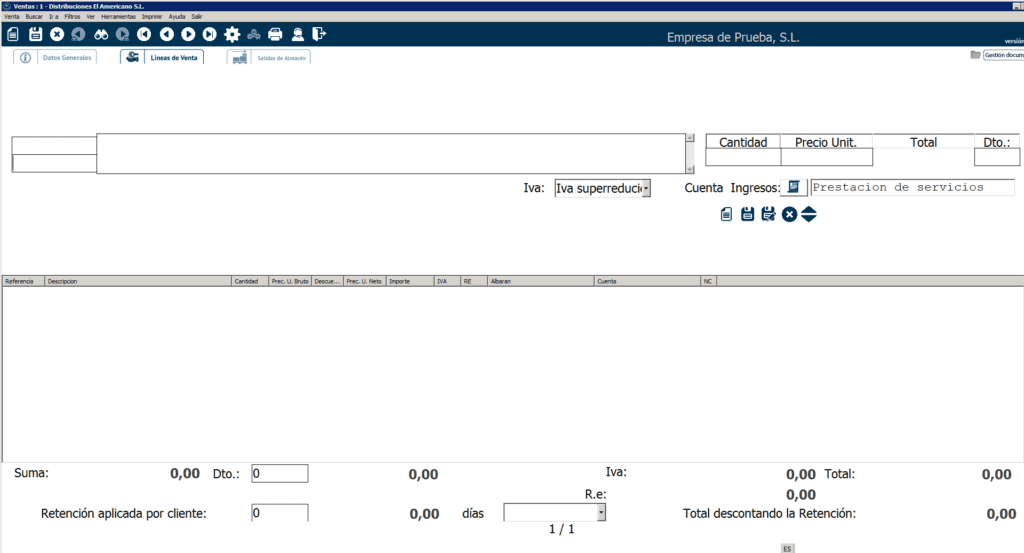Image resolution: width=1024 pixels, height=553 pixels.
Task: Cancel the line with the X icon below Cuenta
Action: pyautogui.click(x=789, y=214)
